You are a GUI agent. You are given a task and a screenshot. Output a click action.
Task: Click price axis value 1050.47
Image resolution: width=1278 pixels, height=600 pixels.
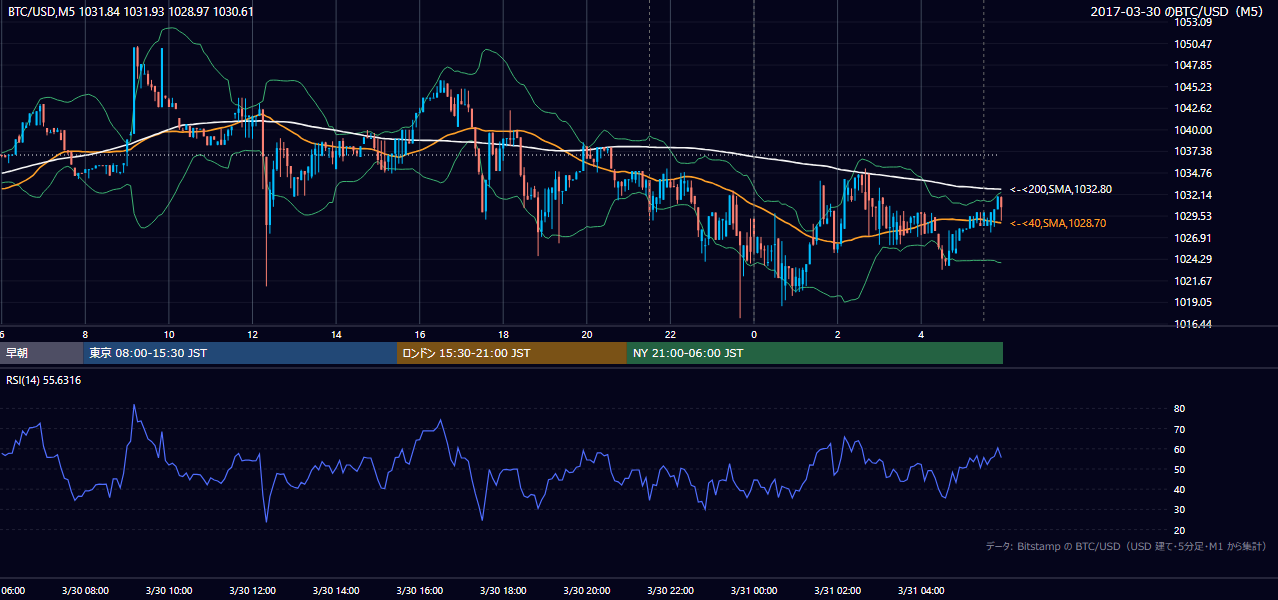coord(1193,44)
